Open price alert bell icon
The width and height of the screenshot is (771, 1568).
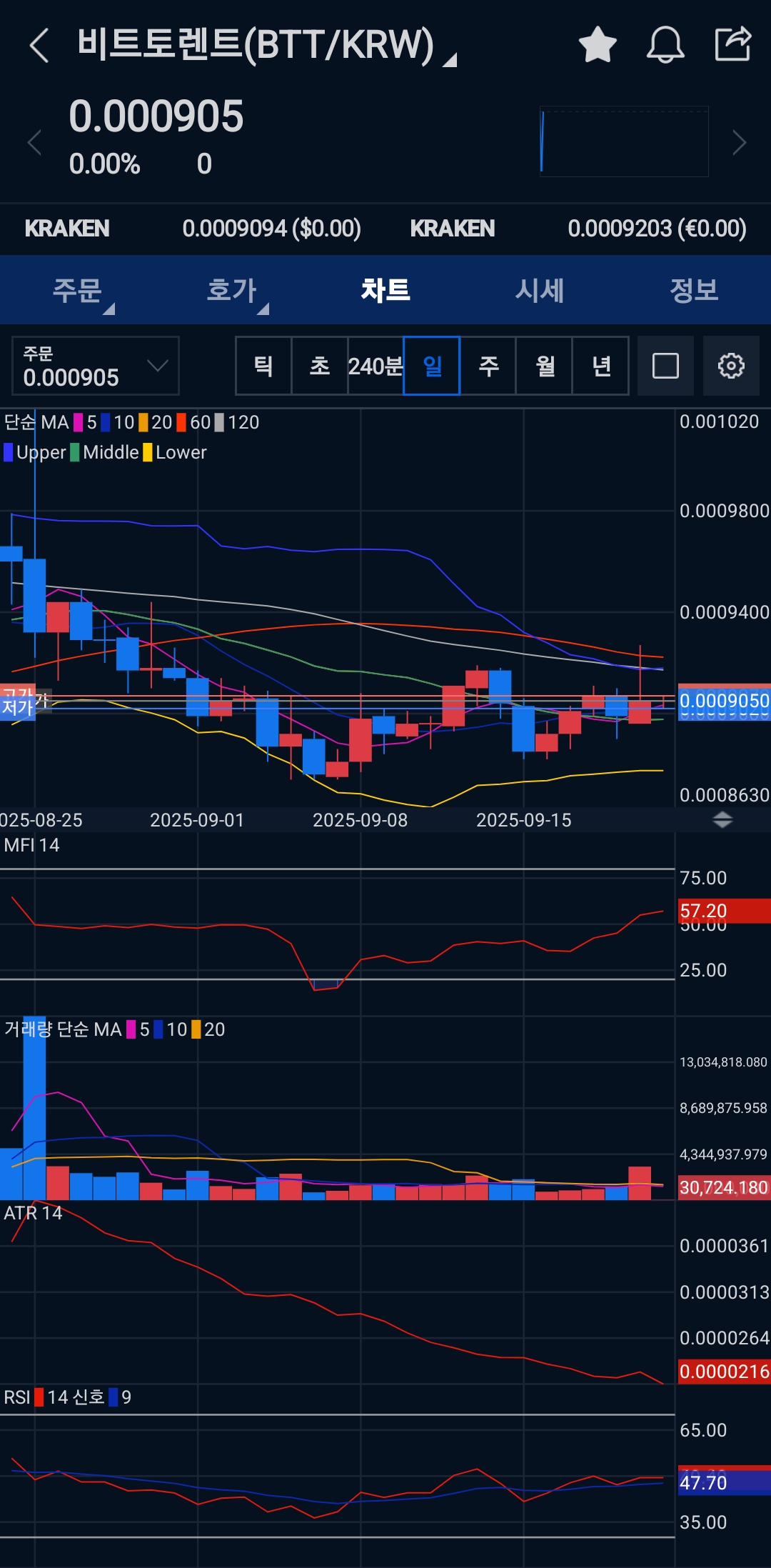click(x=665, y=45)
